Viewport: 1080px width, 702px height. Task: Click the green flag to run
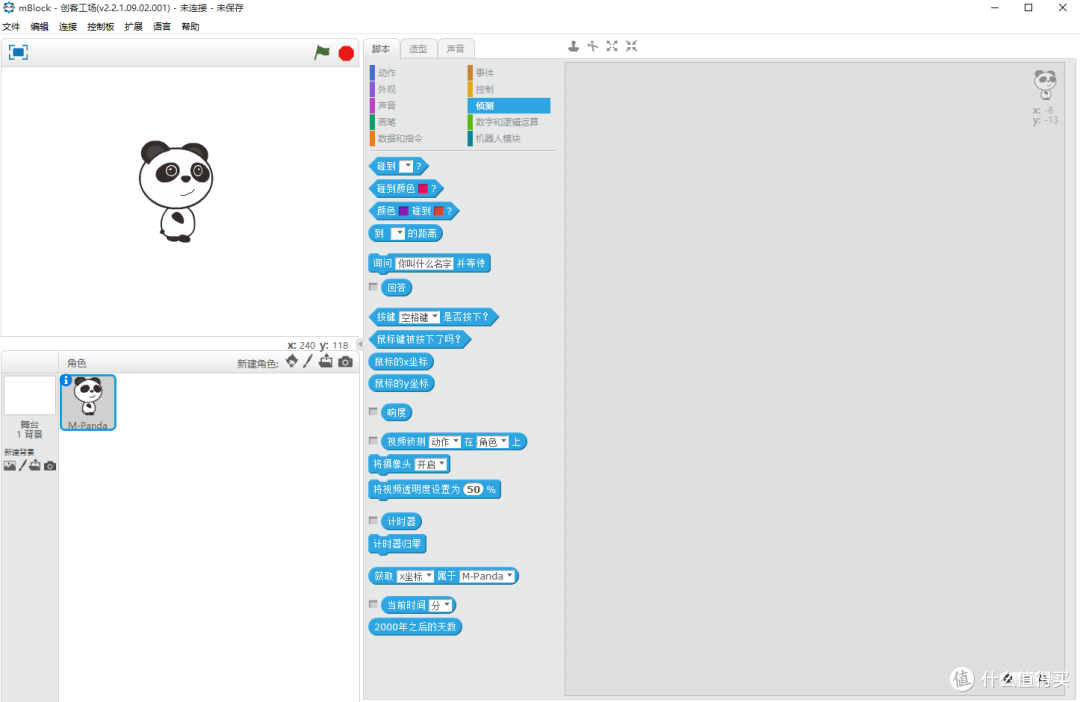[x=322, y=52]
